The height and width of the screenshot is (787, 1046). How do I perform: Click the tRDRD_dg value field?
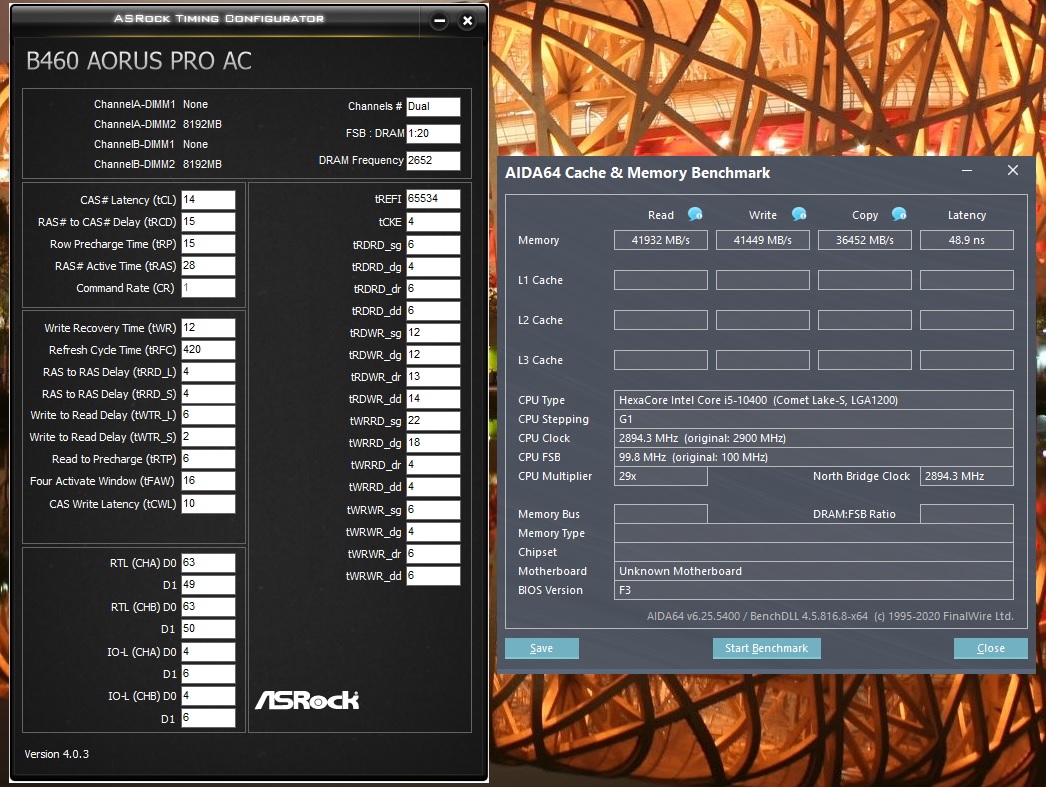pyautogui.click(x=433, y=267)
